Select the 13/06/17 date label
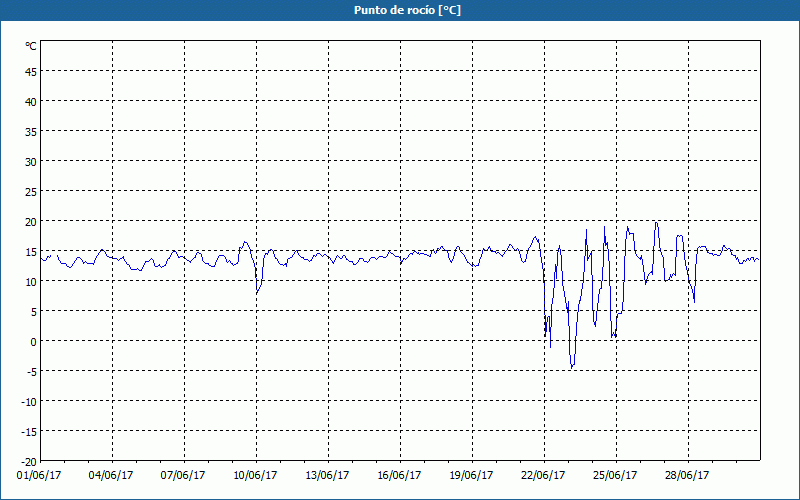Viewport: 800px width, 500px height. tap(328, 476)
